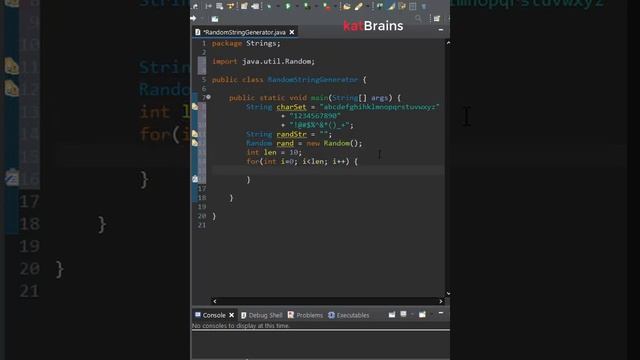Click the warning marker beside the randStr line
The width and height of the screenshot is (640, 360).
pyautogui.click(x=195, y=134)
